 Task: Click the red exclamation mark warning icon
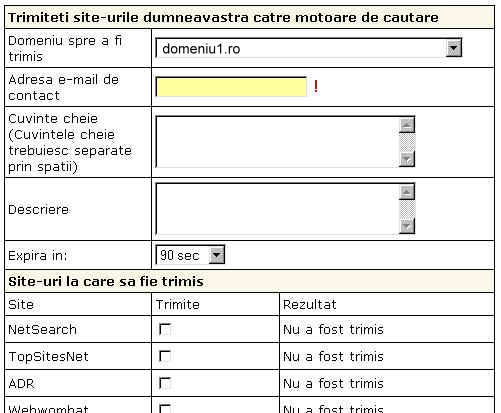316,87
